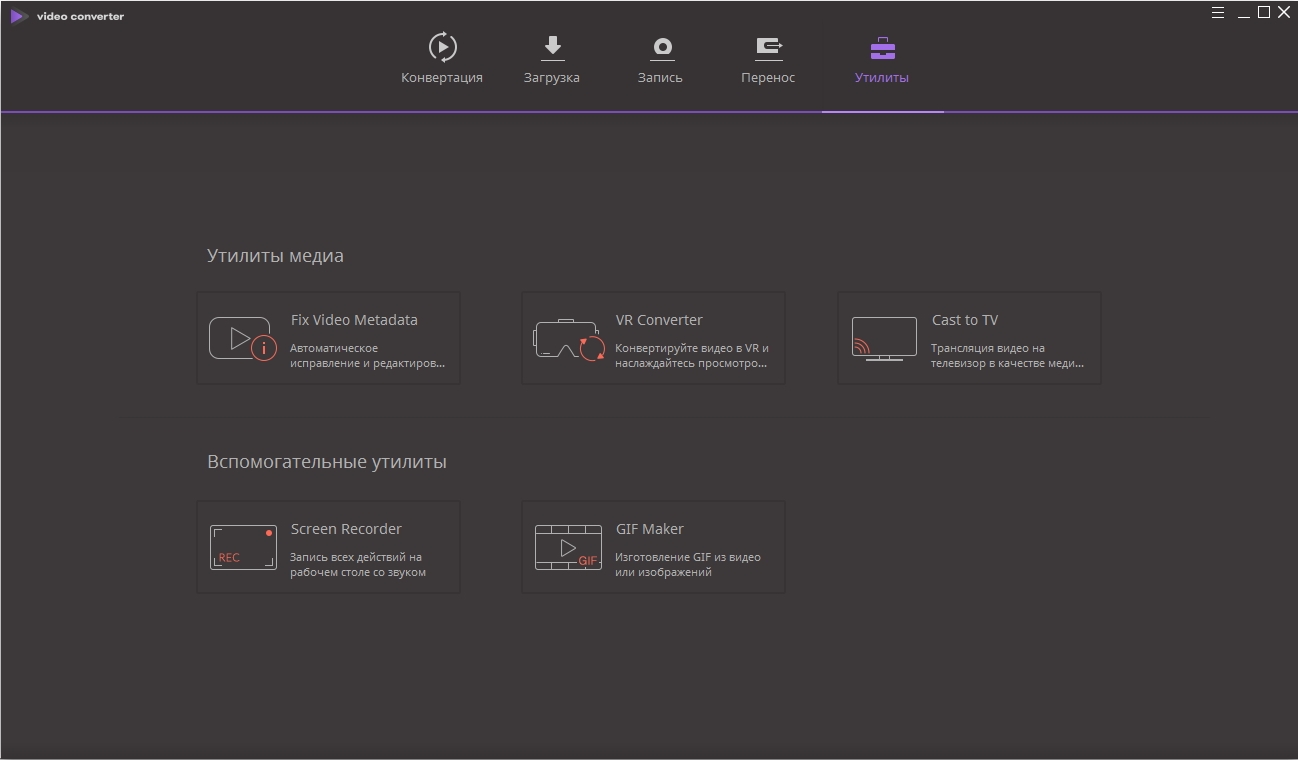
Task: Select the toolbox icon for Утилиты
Action: [882, 48]
